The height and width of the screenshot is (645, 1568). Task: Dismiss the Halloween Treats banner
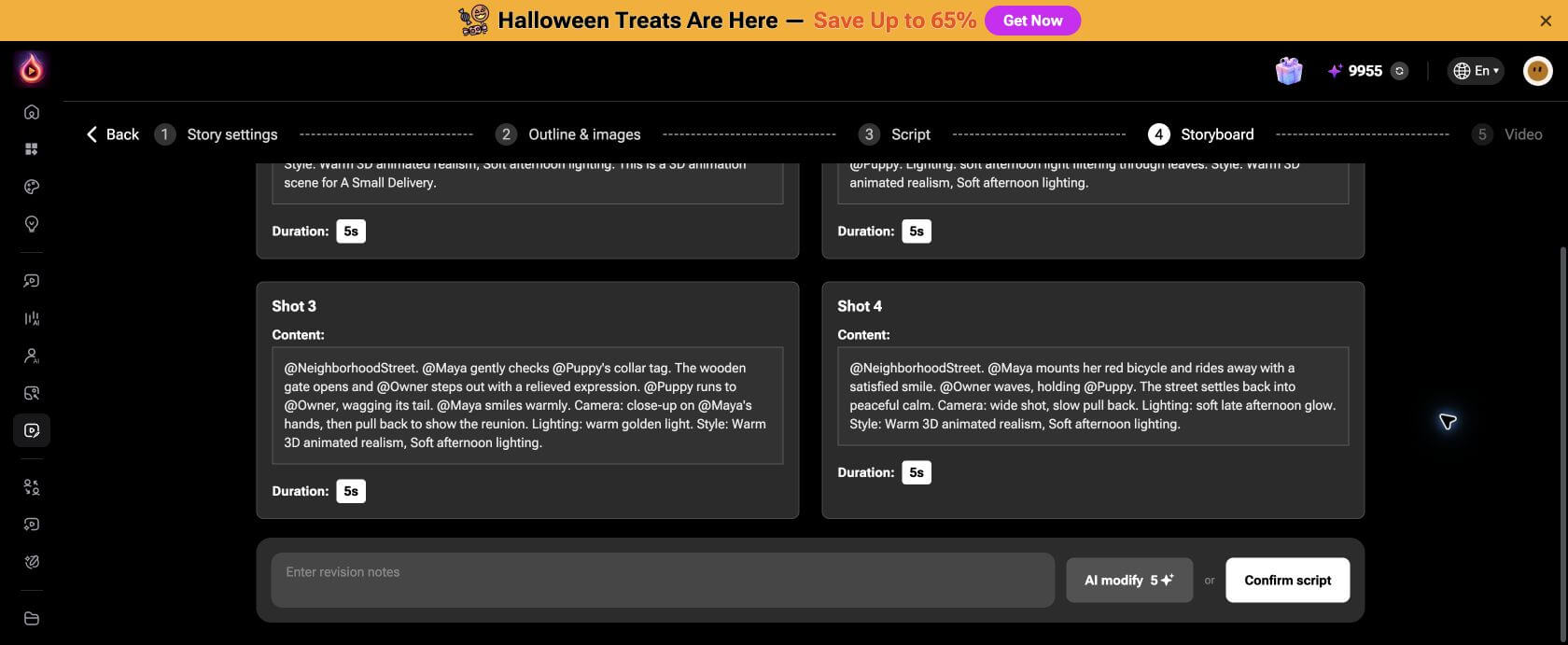(1546, 21)
